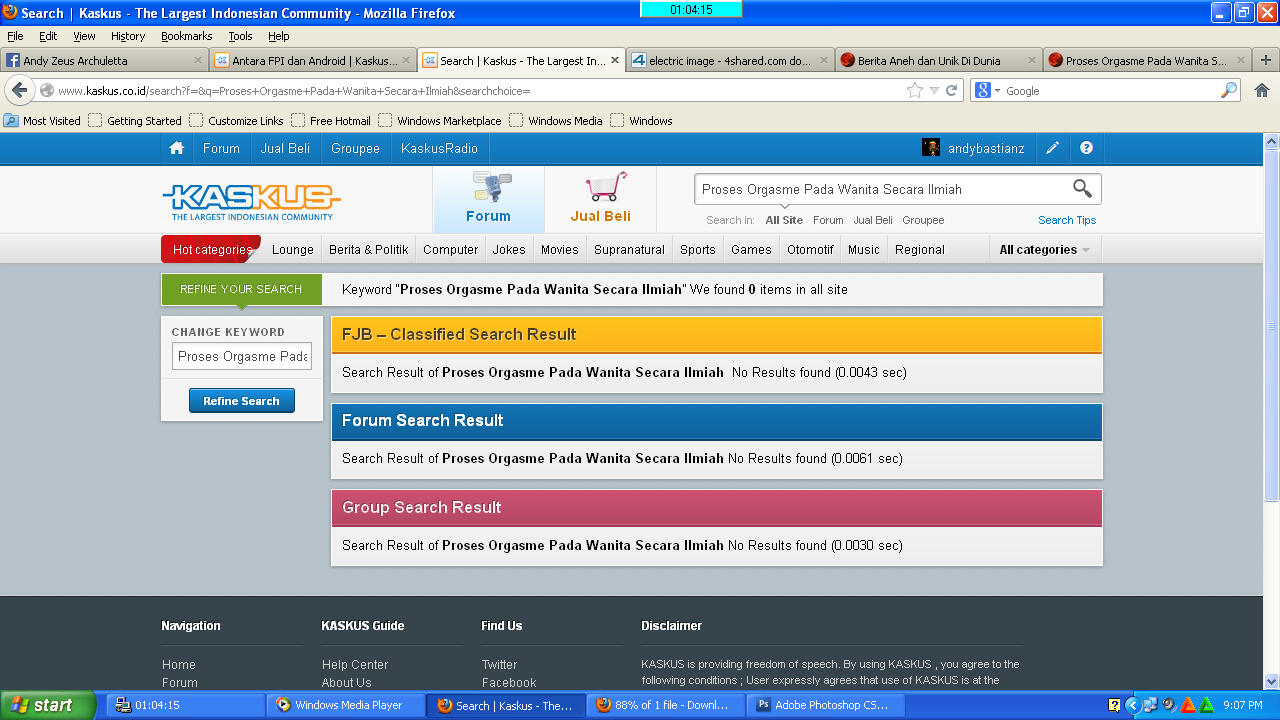Open URL history dropdown arrow
The width and height of the screenshot is (1280, 720).
(x=934, y=90)
